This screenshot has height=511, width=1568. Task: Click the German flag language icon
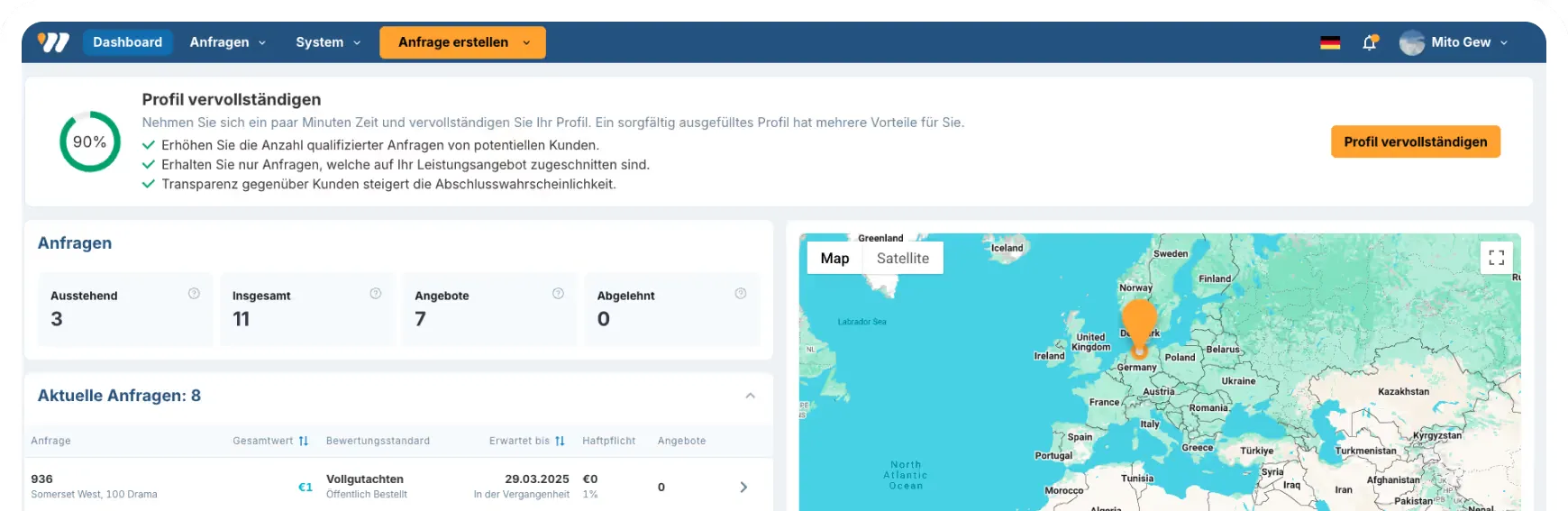coord(1330,42)
